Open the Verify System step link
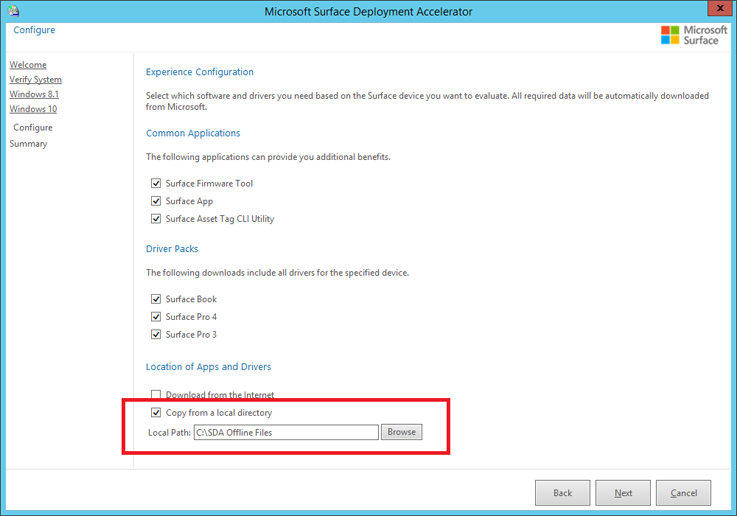This screenshot has height=516, width=737. [35, 80]
